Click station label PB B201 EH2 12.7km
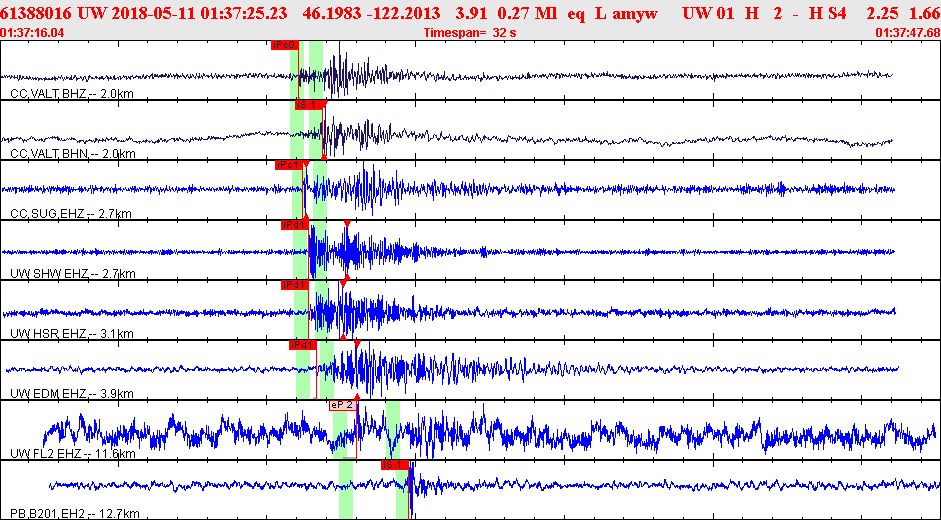The width and height of the screenshot is (941, 520). point(75,514)
